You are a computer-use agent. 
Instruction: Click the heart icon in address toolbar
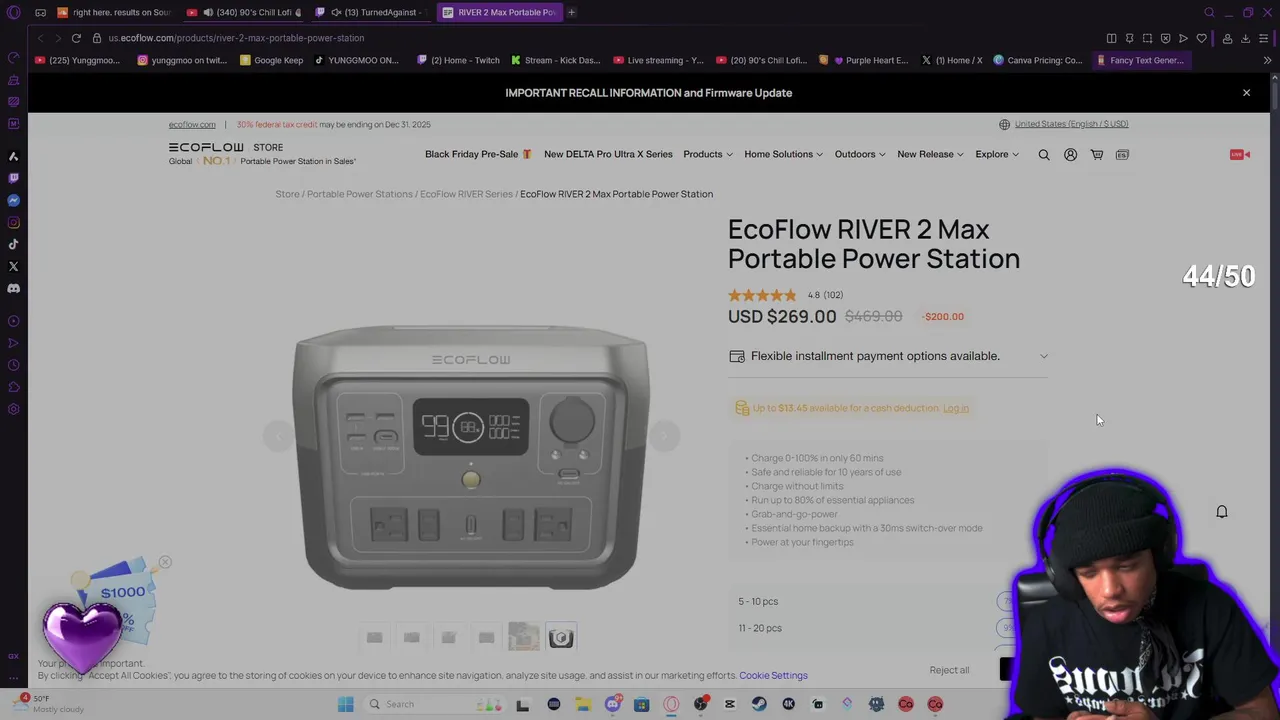(x=1201, y=38)
